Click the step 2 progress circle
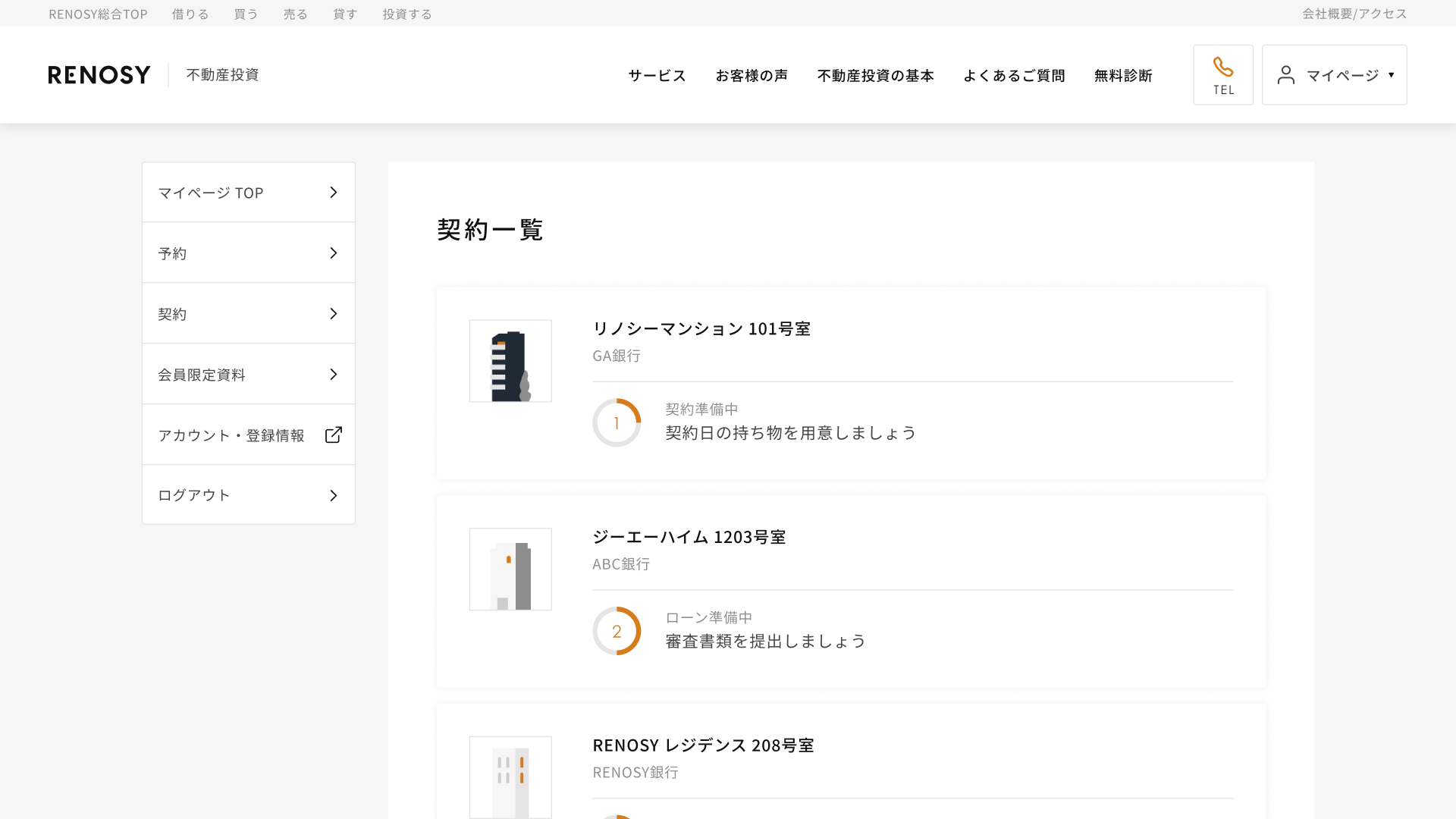The width and height of the screenshot is (1456, 819). coord(617,631)
